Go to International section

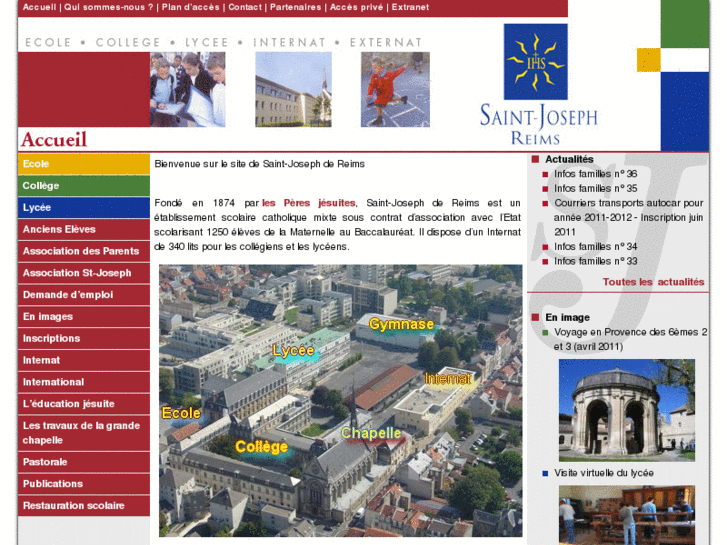84,382
